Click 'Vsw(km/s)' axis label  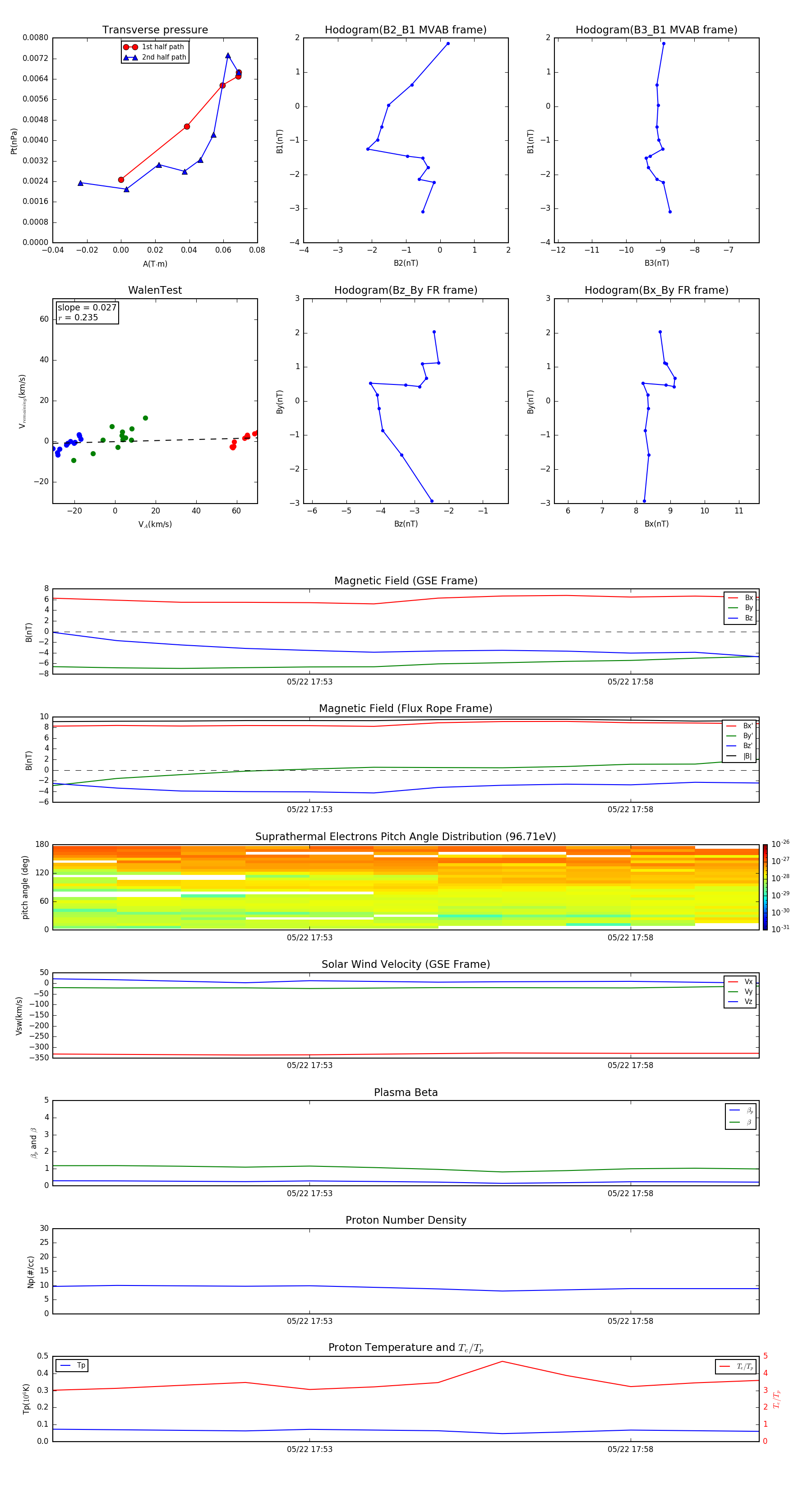[x=18, y=1016]
